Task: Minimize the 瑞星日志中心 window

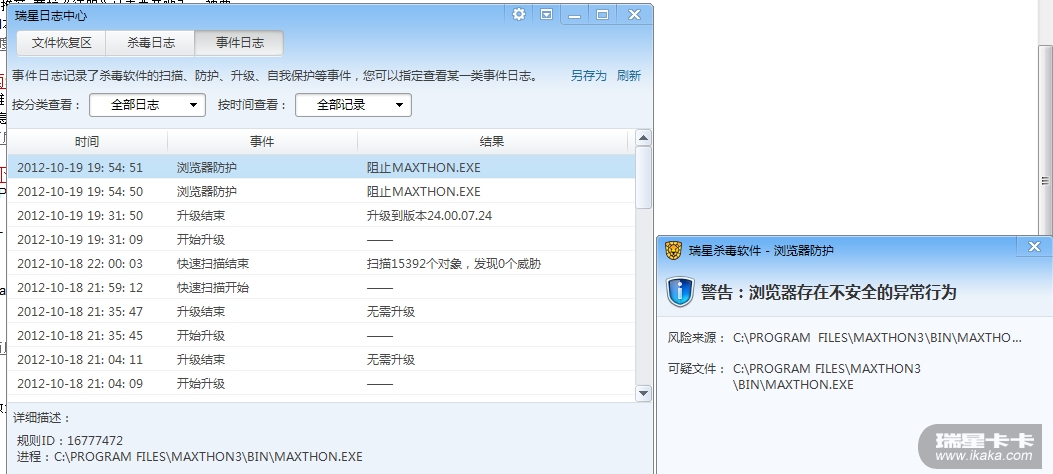Action: [x=574, y=15]
